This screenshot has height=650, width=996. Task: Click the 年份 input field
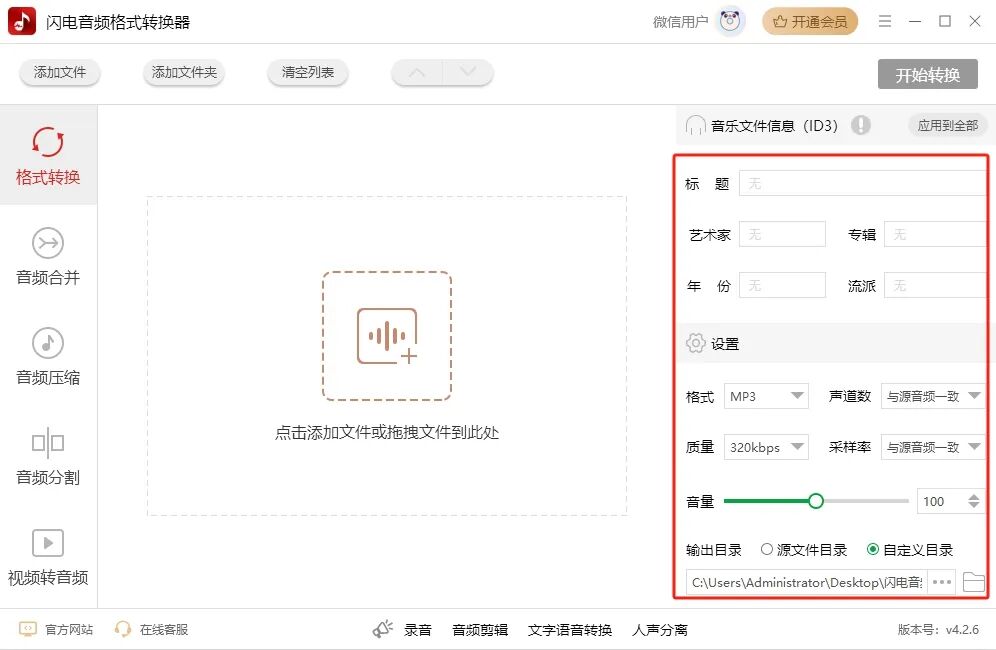point(783,285)
